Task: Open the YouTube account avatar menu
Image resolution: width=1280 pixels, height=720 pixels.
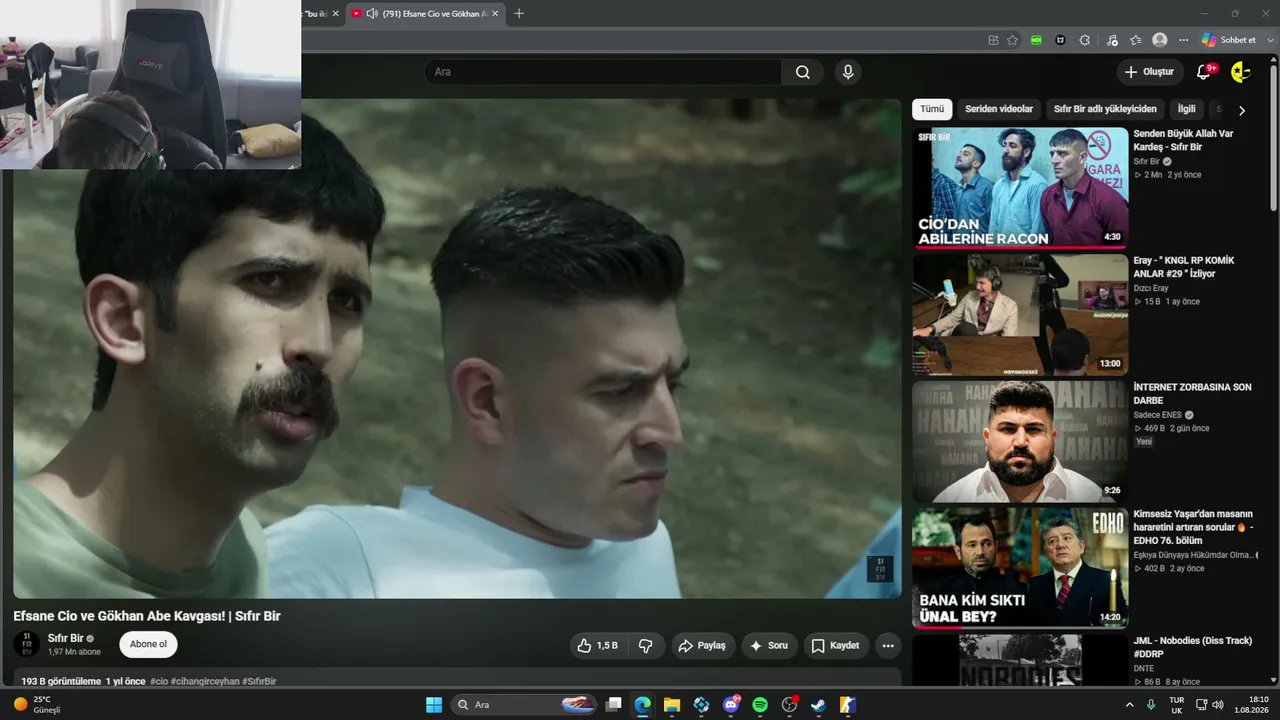Action: coord(1241,72)
